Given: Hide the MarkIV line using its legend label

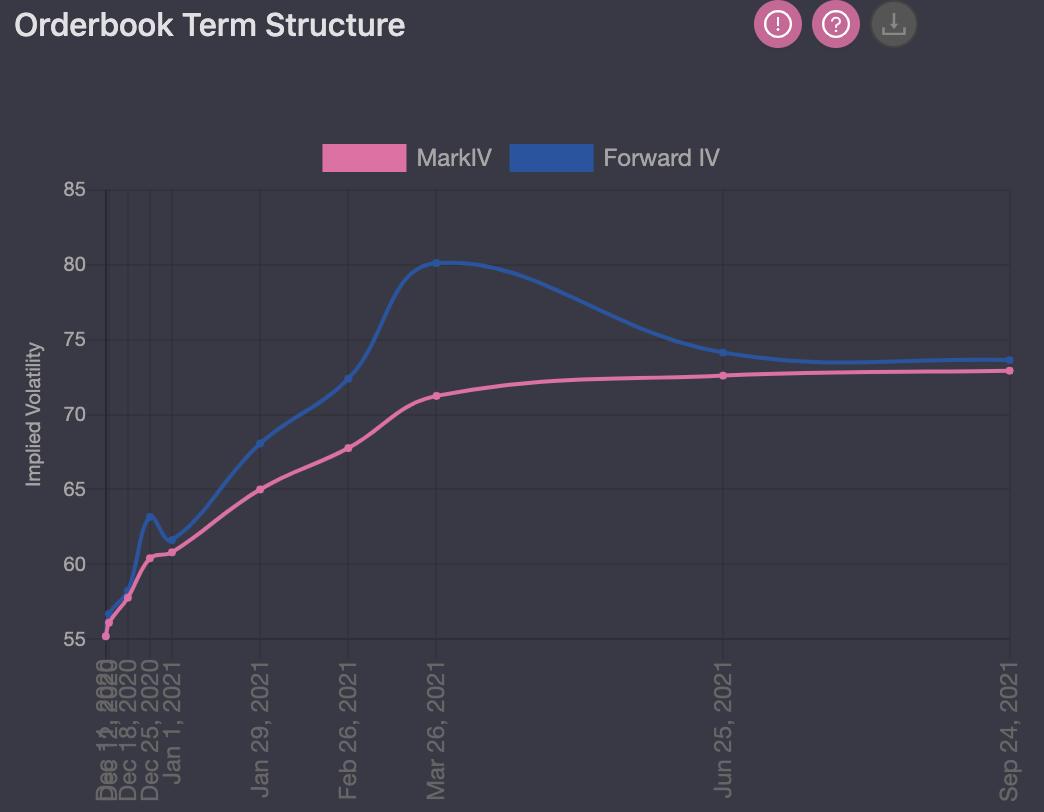Looking at the screenshot, I should [x=454, y=158].
